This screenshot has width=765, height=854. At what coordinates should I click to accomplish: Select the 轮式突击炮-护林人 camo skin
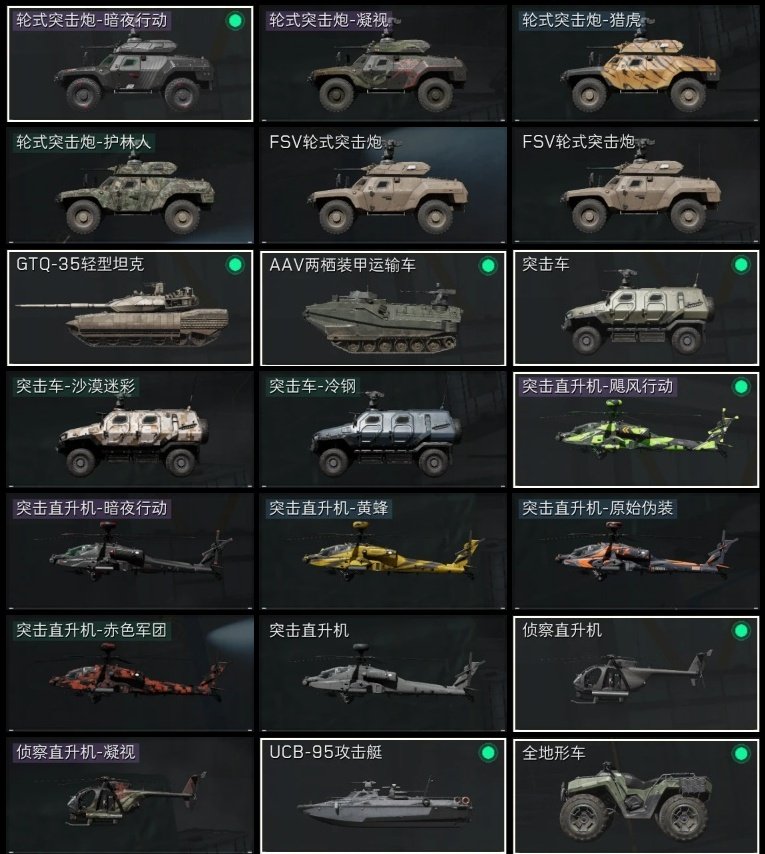[x=130, y=186]
